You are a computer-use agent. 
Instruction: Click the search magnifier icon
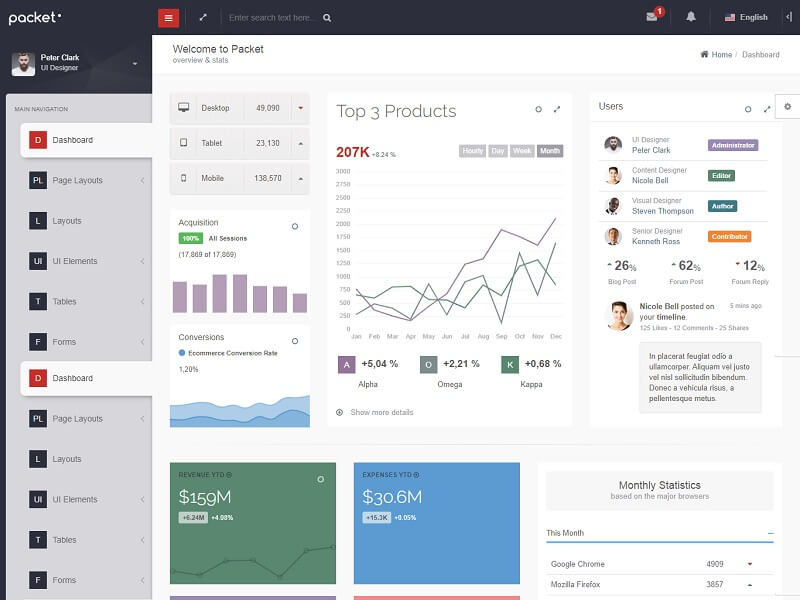tap(327, 18)
